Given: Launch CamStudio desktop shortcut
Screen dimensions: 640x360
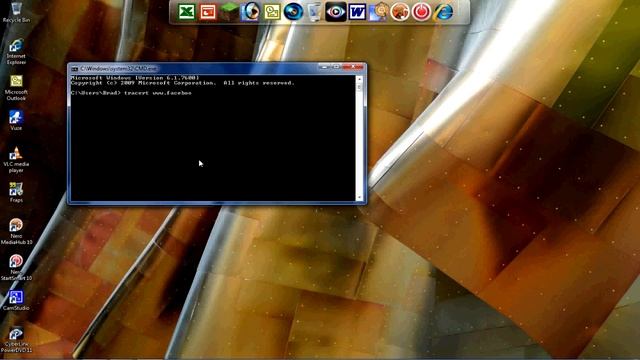Looking at the screenshot, I should [16, 300].
